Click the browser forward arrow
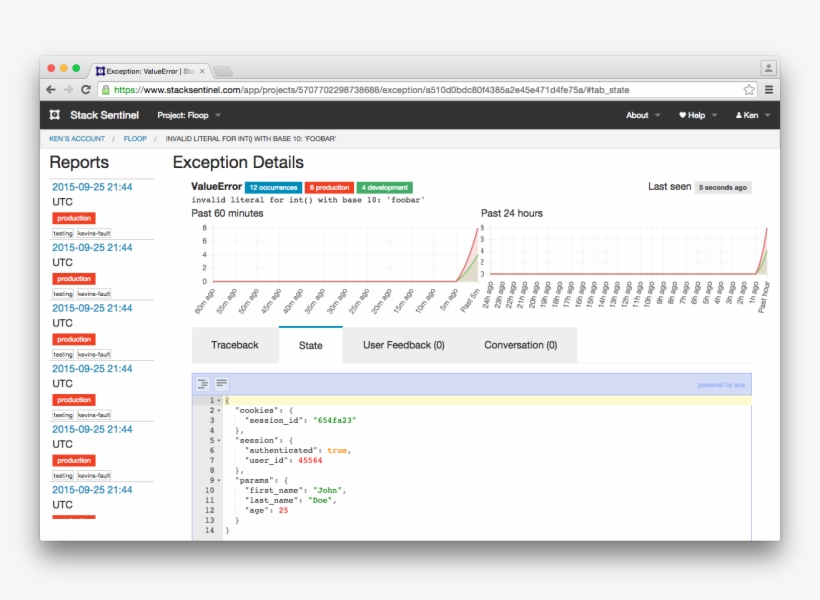Screen dimensions: 820x600 pyautogui.click(x=69, y=89)
